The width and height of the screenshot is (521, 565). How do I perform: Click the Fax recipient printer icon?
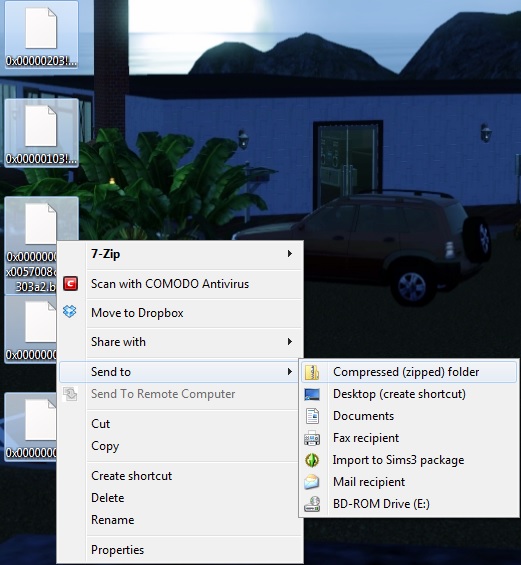pyautogui.click(x=312, y=438)
